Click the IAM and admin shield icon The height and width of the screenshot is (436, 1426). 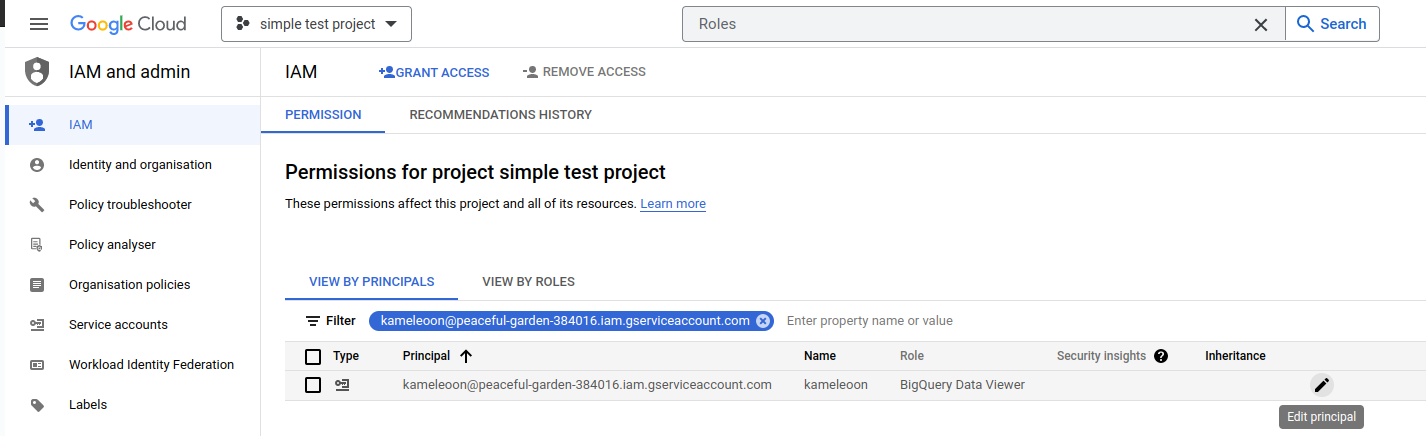(37, 72)
